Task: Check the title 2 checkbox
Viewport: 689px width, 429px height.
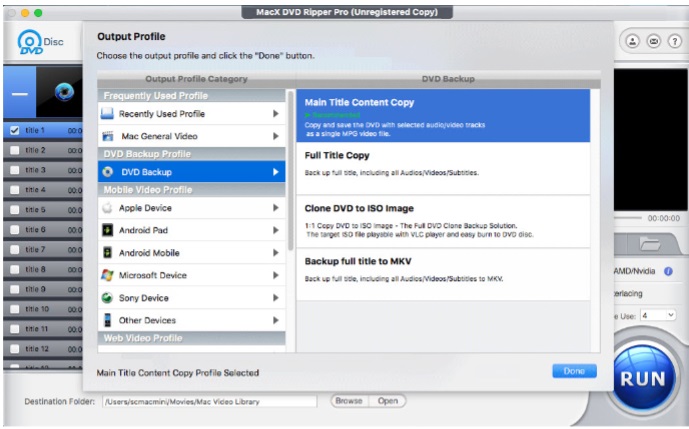Action: 15,150
